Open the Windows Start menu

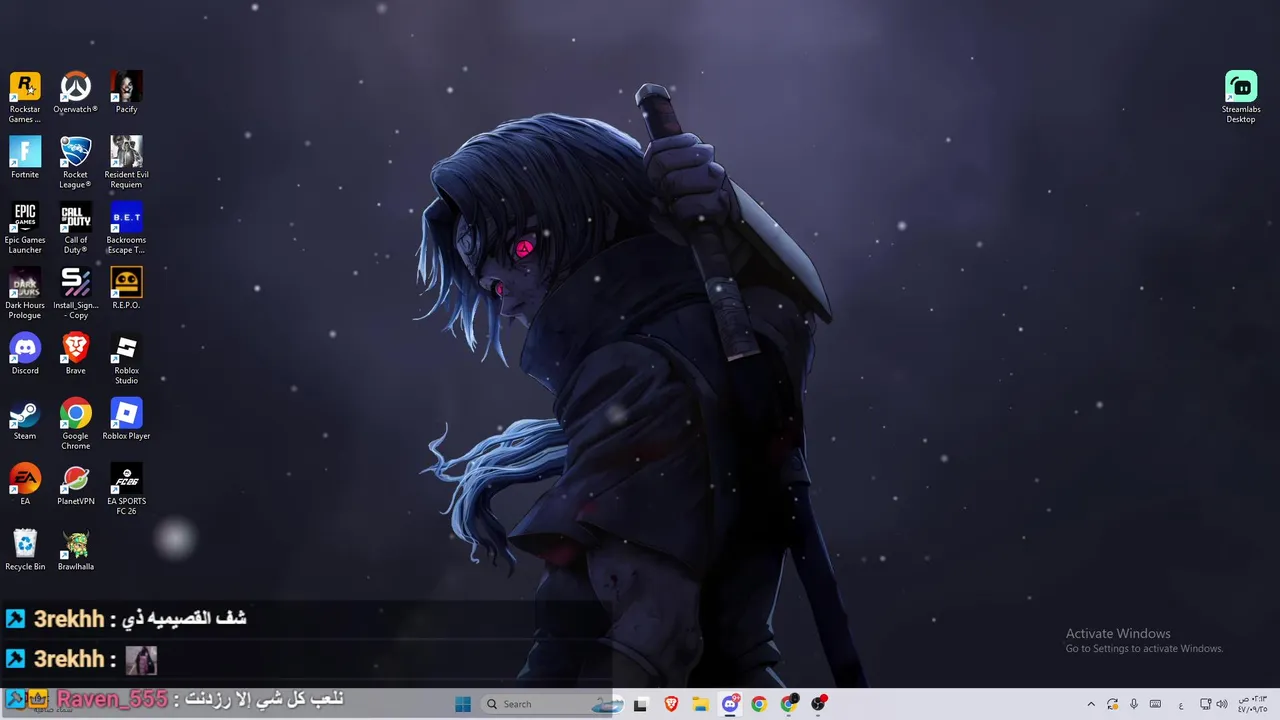(x=463, y=704)
